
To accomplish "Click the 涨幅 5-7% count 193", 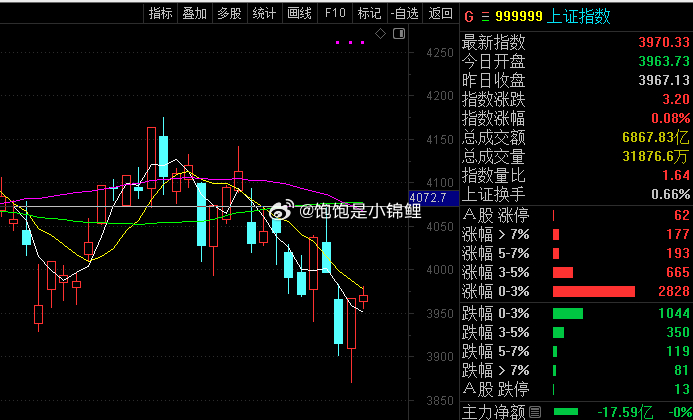I will coord(678,253).
